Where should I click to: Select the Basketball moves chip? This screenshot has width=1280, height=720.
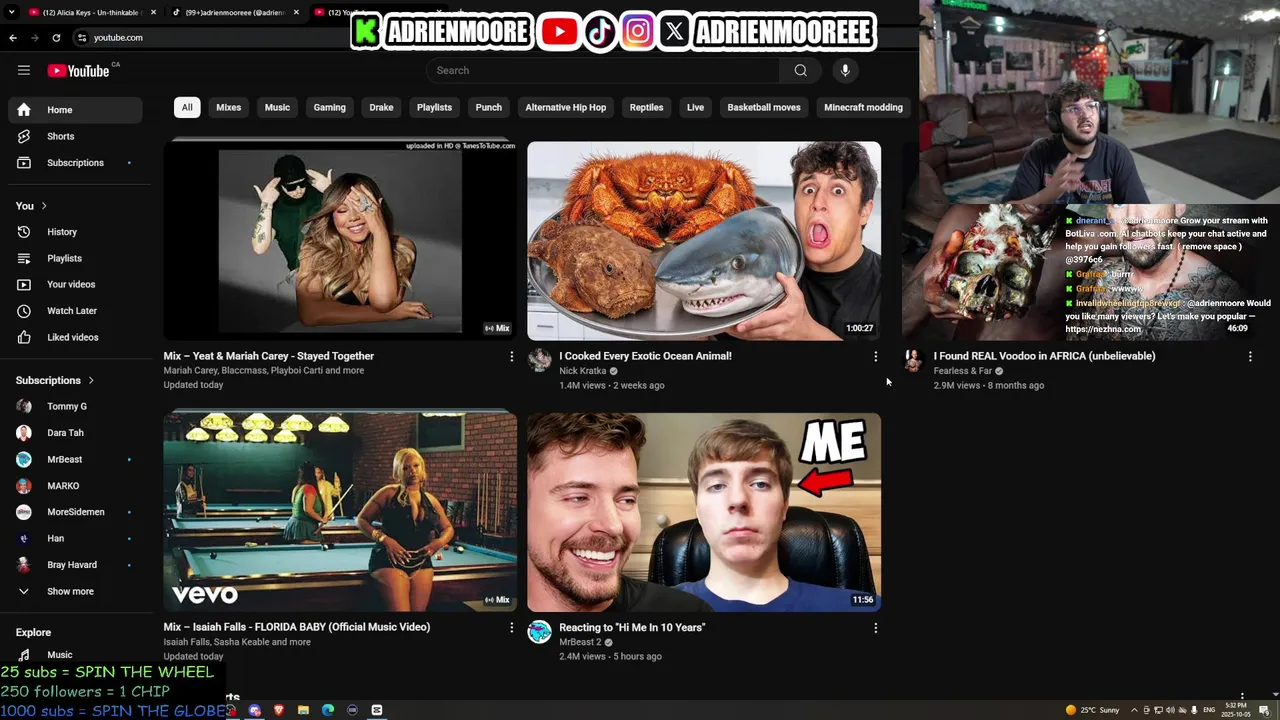(x=764, y=107)
